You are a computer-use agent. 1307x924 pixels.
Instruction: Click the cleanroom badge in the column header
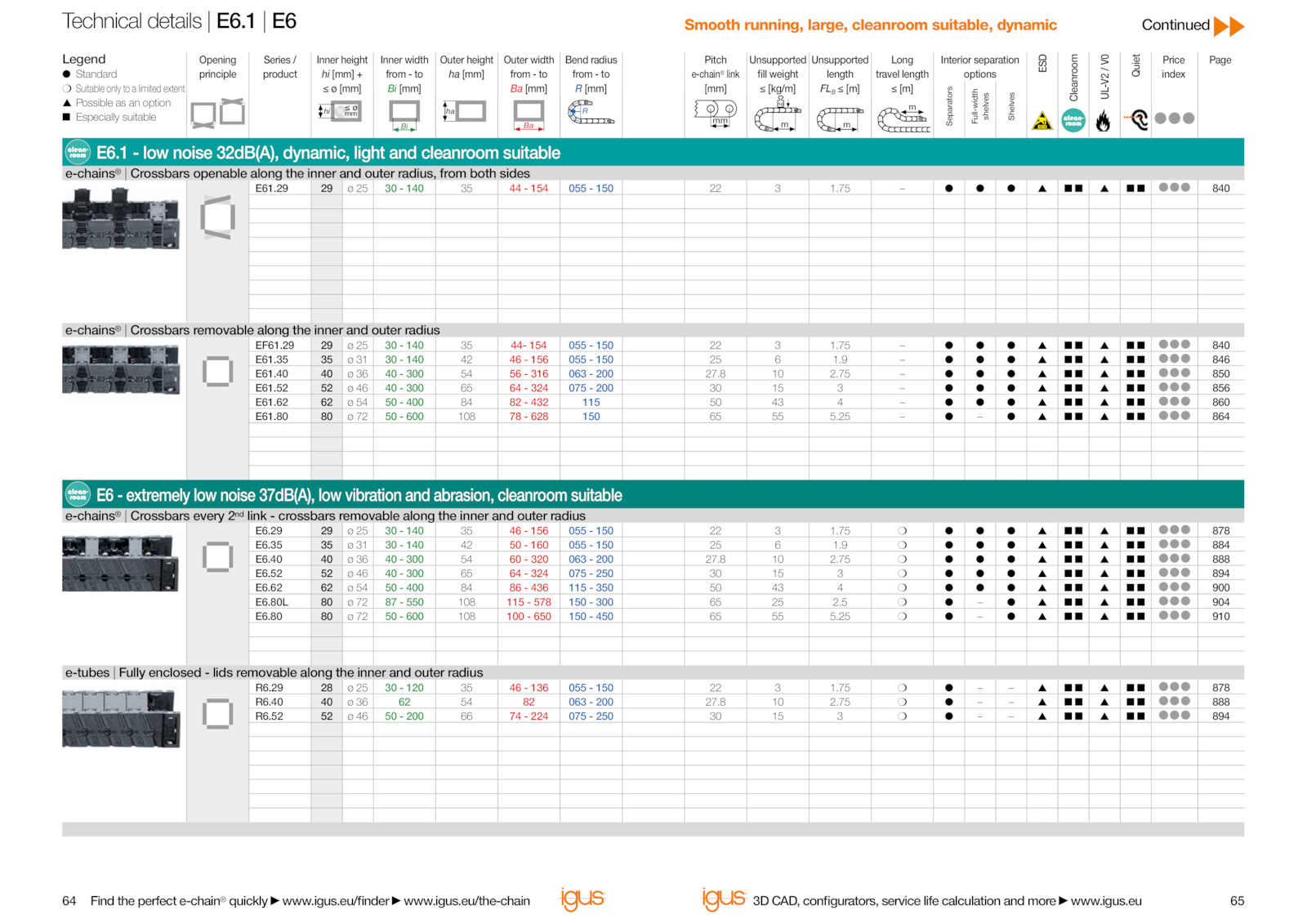coord(1073,120)
